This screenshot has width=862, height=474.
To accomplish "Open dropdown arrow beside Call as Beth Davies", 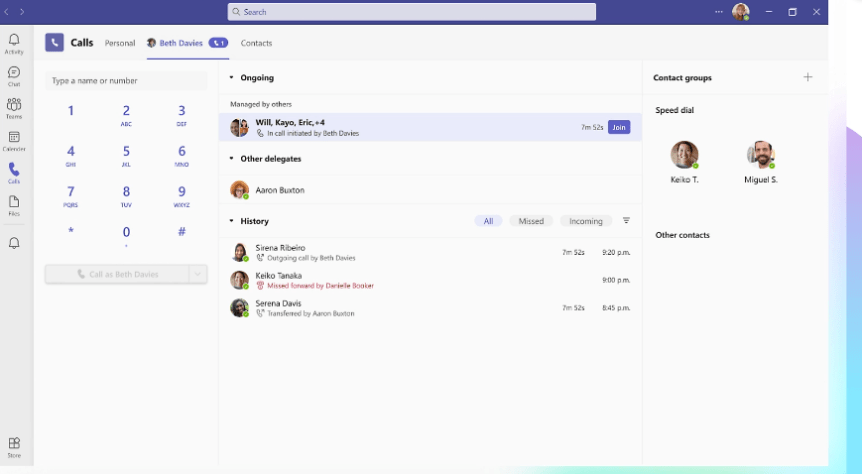I will tap(197, 274).
